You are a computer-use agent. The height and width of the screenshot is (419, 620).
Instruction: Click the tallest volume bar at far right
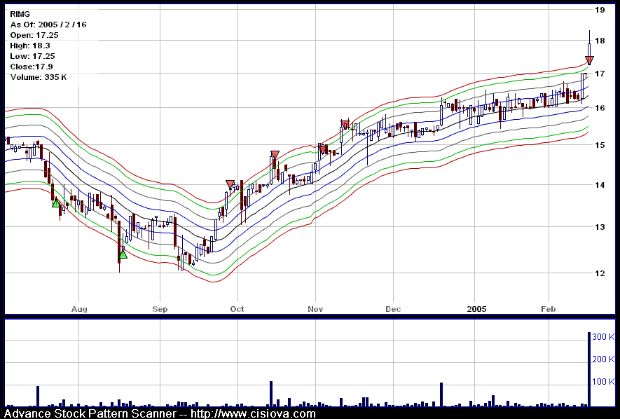(x=589, y=369)
